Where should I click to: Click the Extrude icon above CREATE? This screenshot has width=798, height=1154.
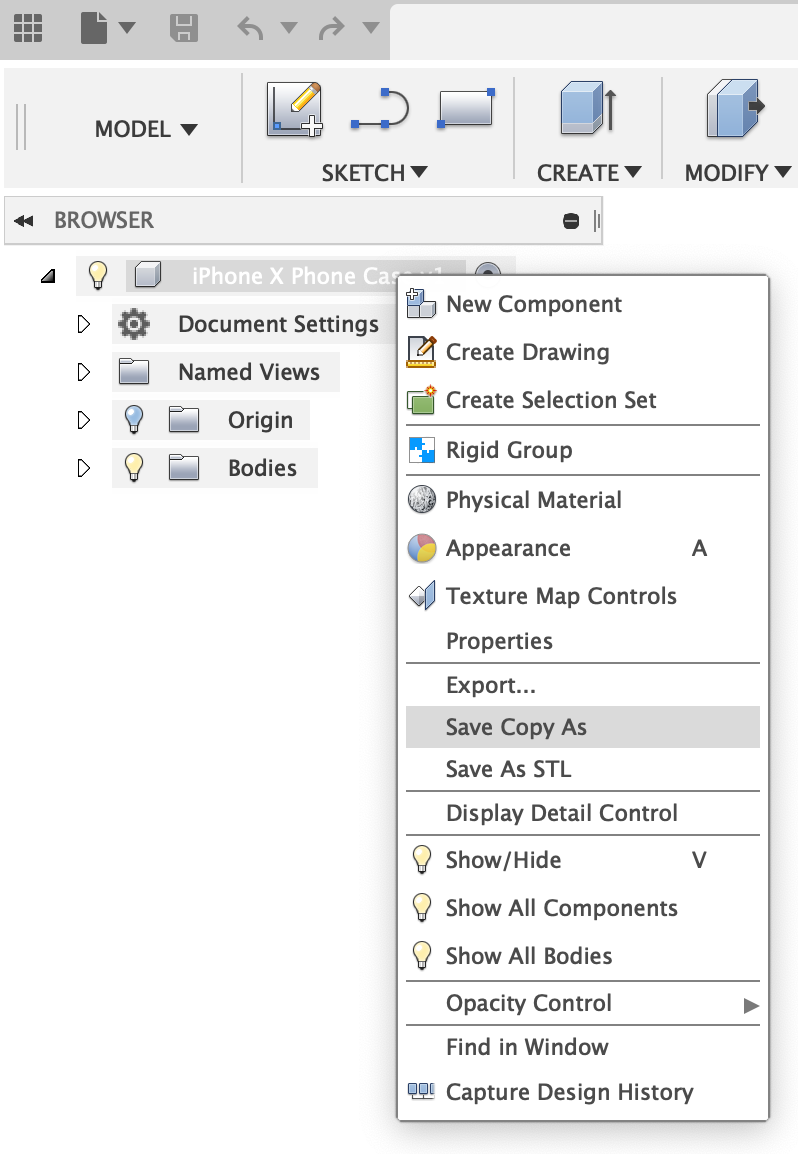tap(588, 108)
